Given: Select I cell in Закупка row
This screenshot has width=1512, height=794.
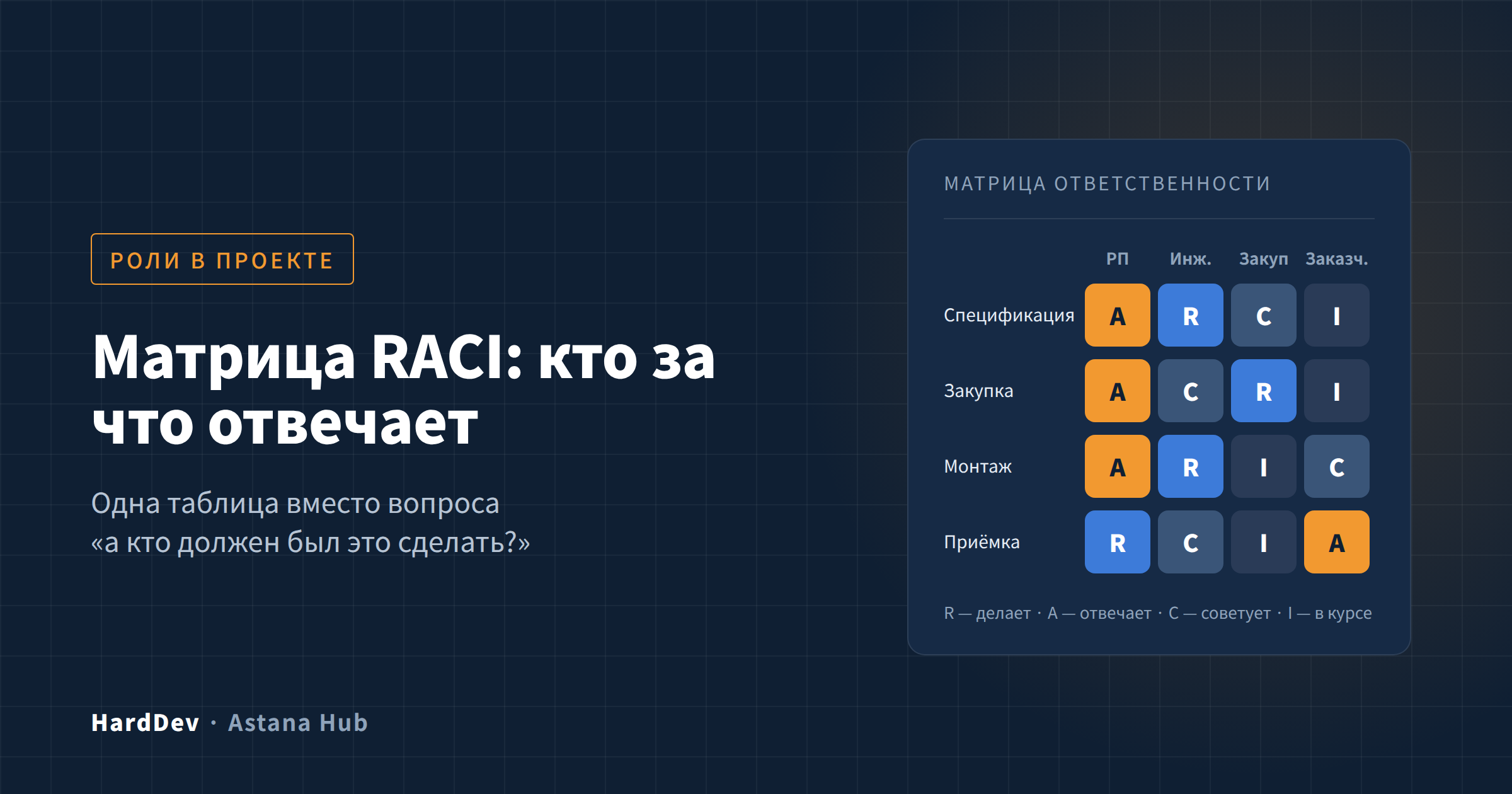Looking at the screenshot, I should tap(1337, 391).
